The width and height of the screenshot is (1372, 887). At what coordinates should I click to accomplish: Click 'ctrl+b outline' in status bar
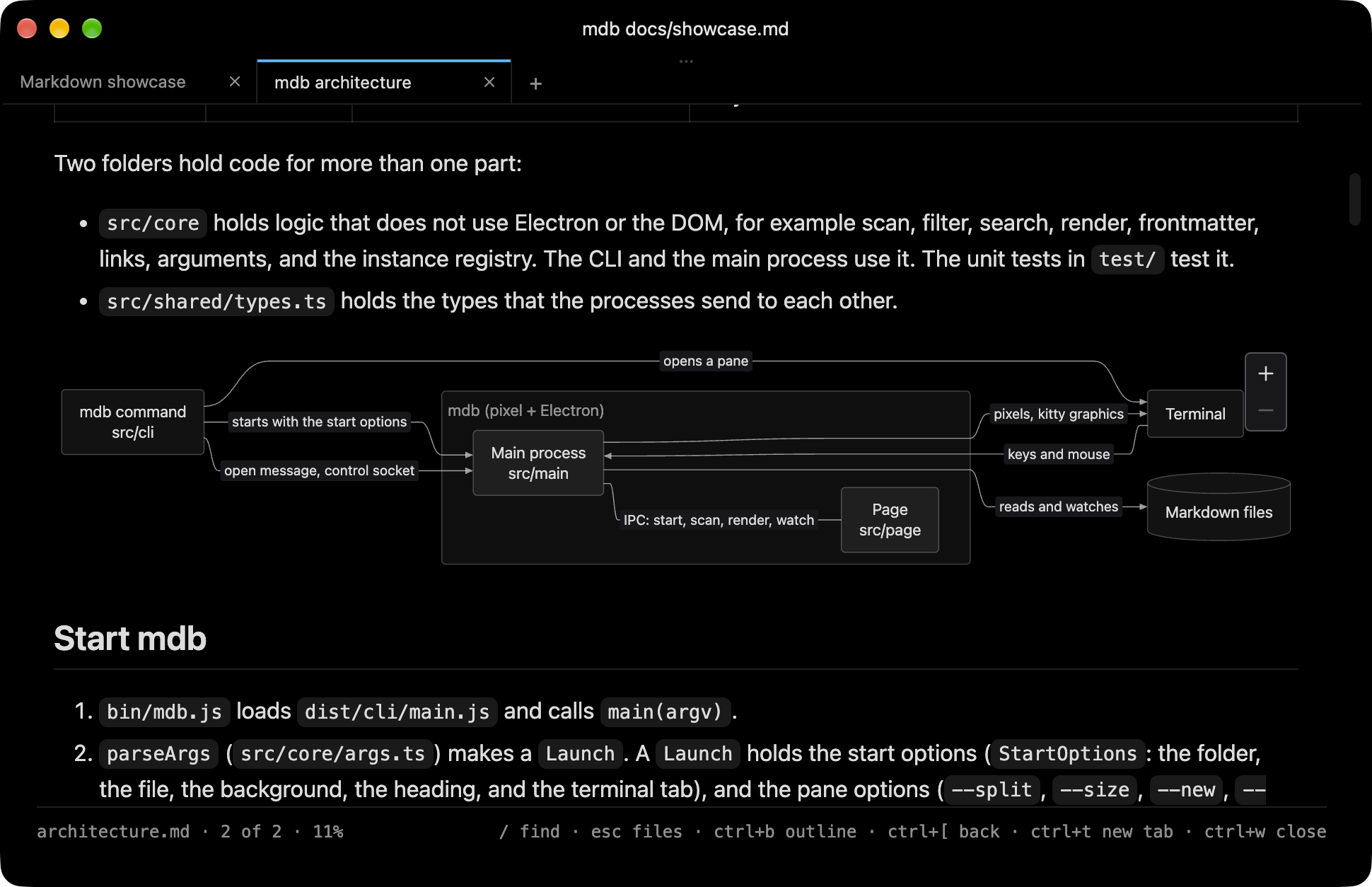[x=785, y=832]
